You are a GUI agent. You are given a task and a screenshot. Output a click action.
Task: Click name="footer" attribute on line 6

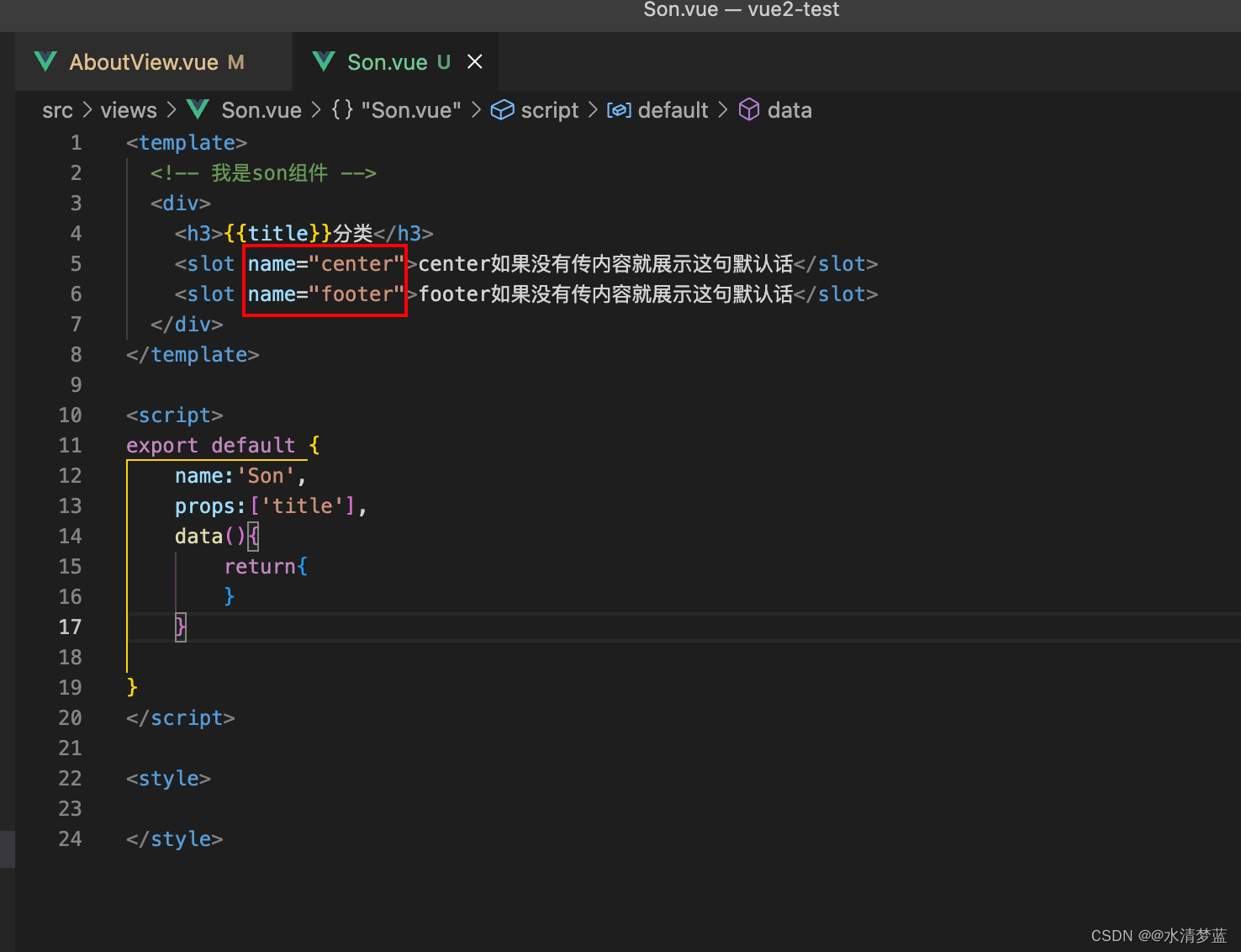coord(326,294)
